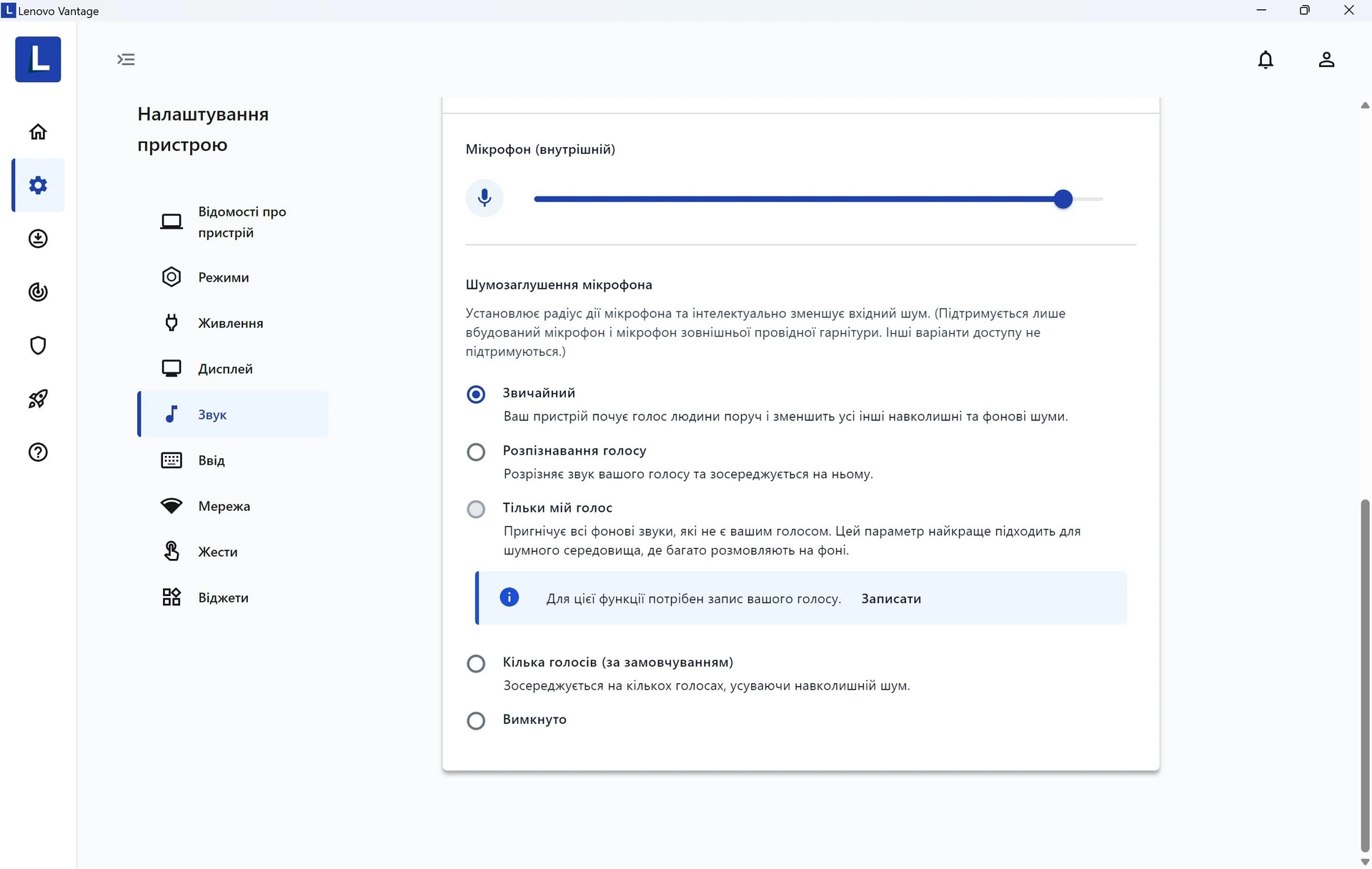Minimize the Lenovo Vantage window

click(1261, 10)
